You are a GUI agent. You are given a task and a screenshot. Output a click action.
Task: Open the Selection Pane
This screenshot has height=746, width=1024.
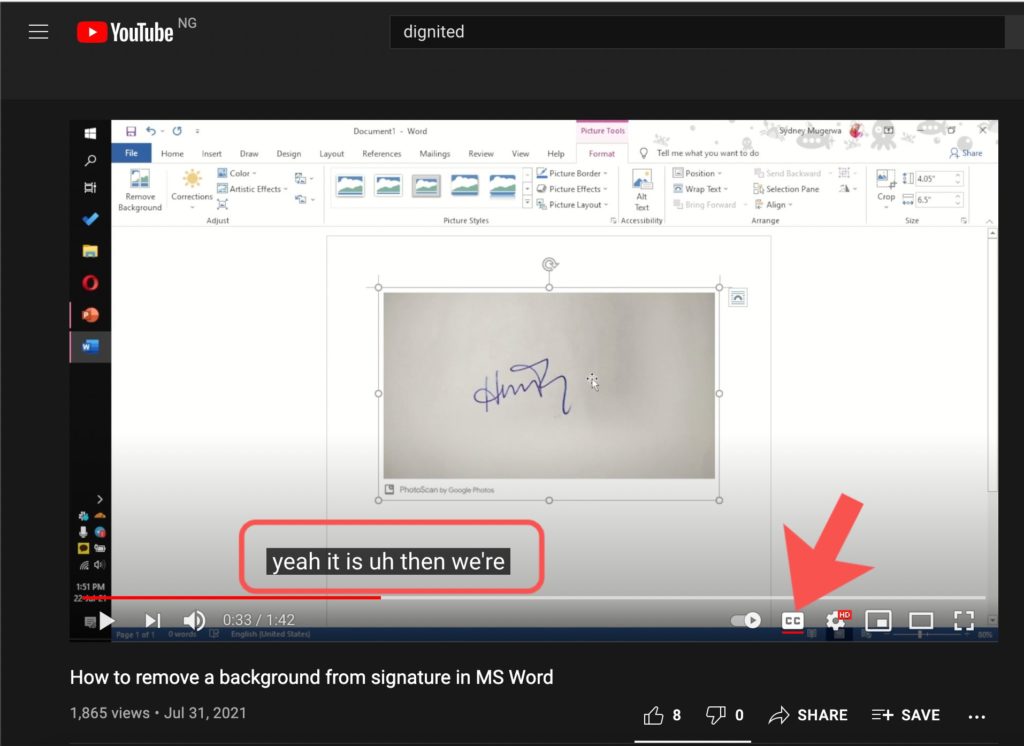(x=786, y=189)
